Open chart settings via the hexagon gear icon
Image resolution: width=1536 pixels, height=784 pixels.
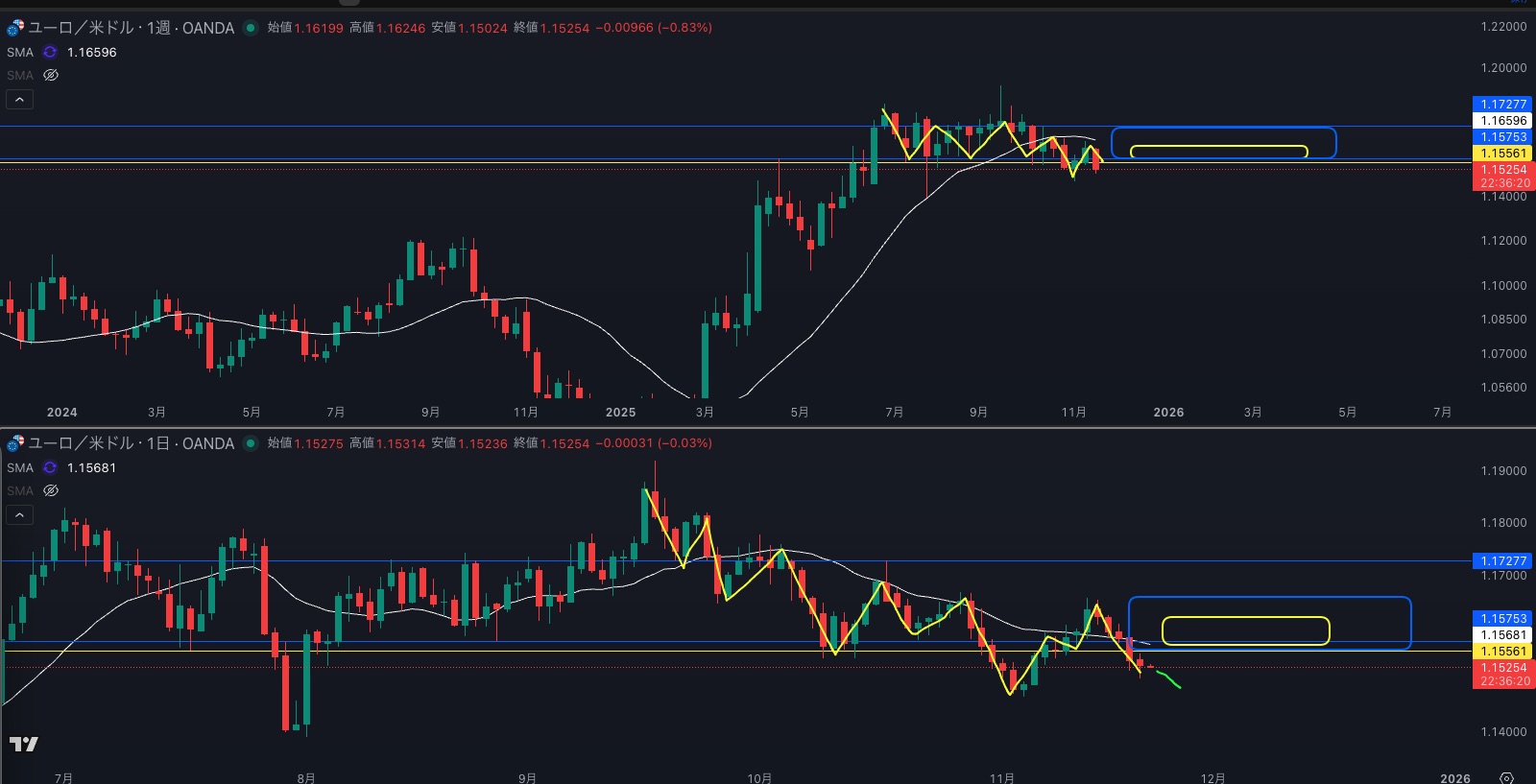pyautogui.click(x=1506, y=777)
